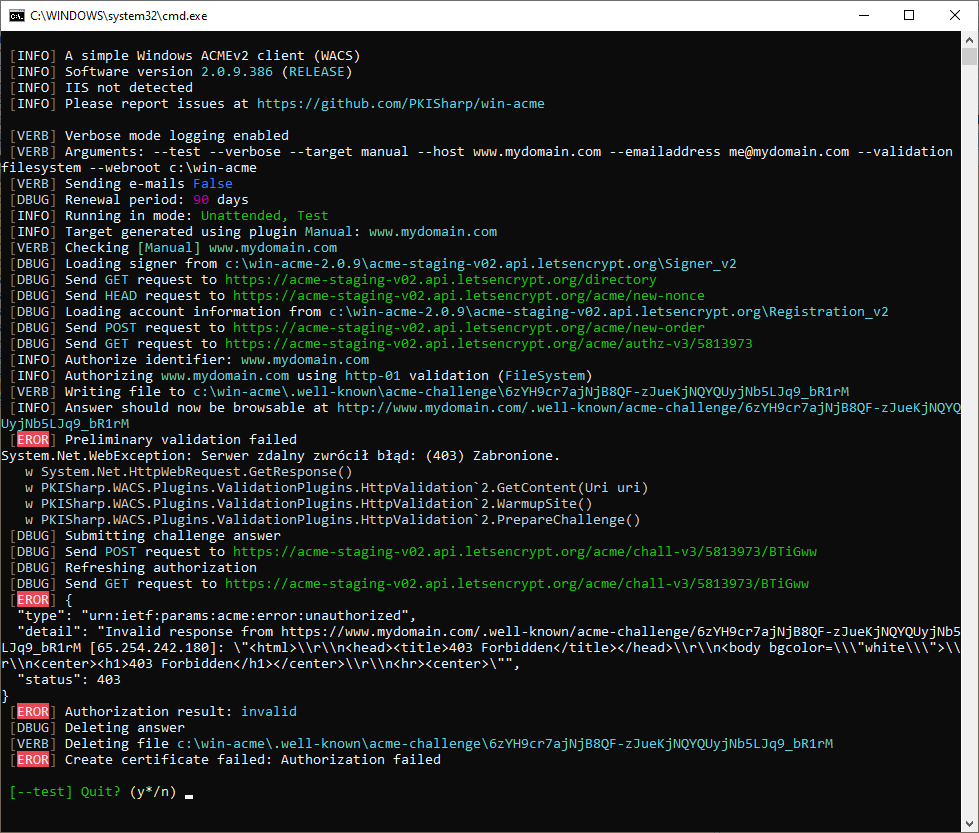Click the vertical scrollbar thumb
979x833 pixels.
pos(969,56)
